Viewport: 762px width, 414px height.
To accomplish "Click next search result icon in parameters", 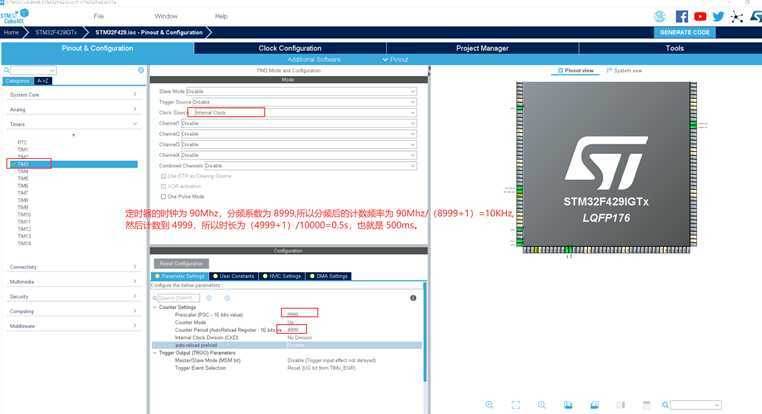I will (227, 298).
